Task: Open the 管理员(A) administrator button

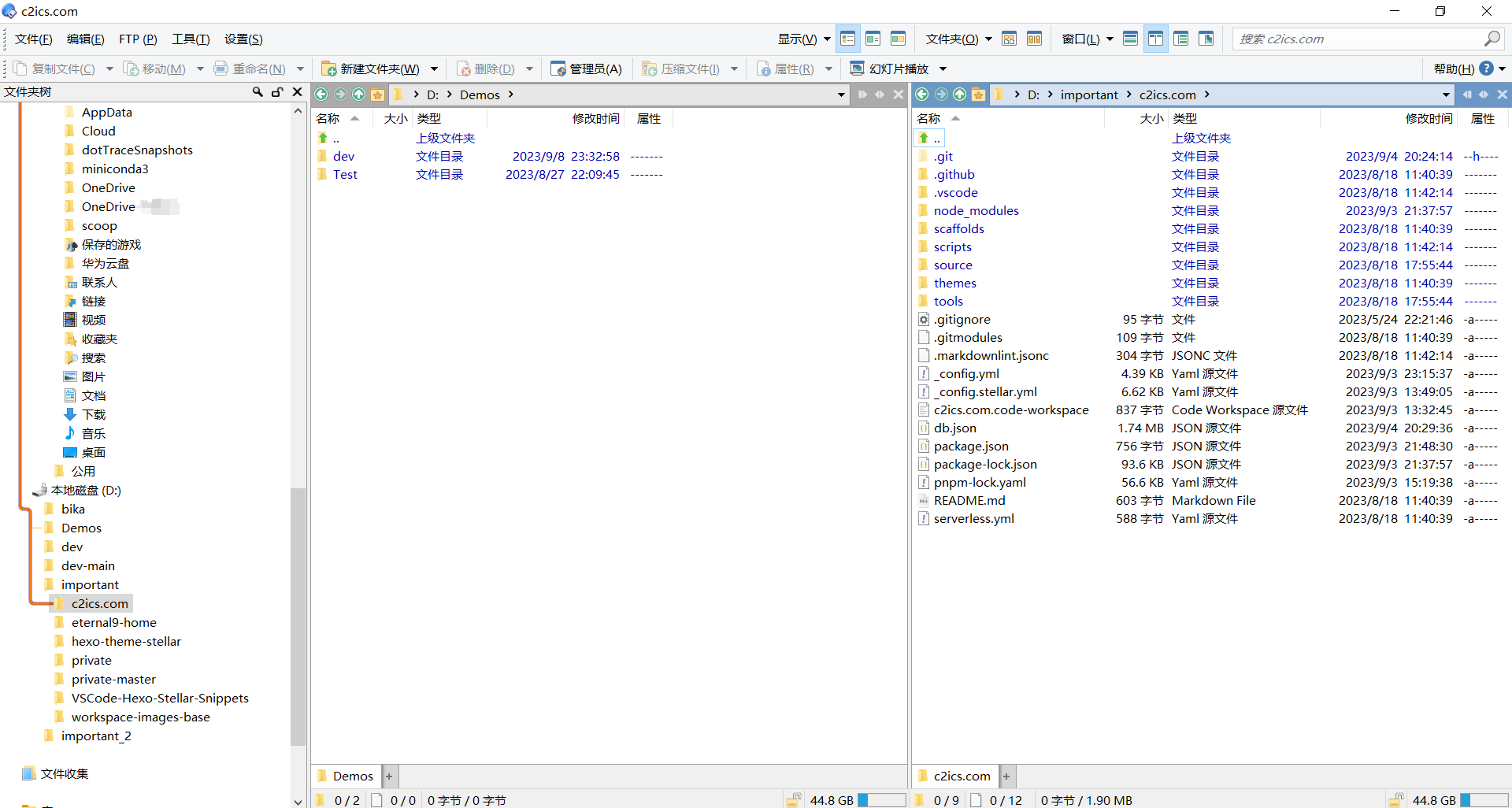Action: 586,69
